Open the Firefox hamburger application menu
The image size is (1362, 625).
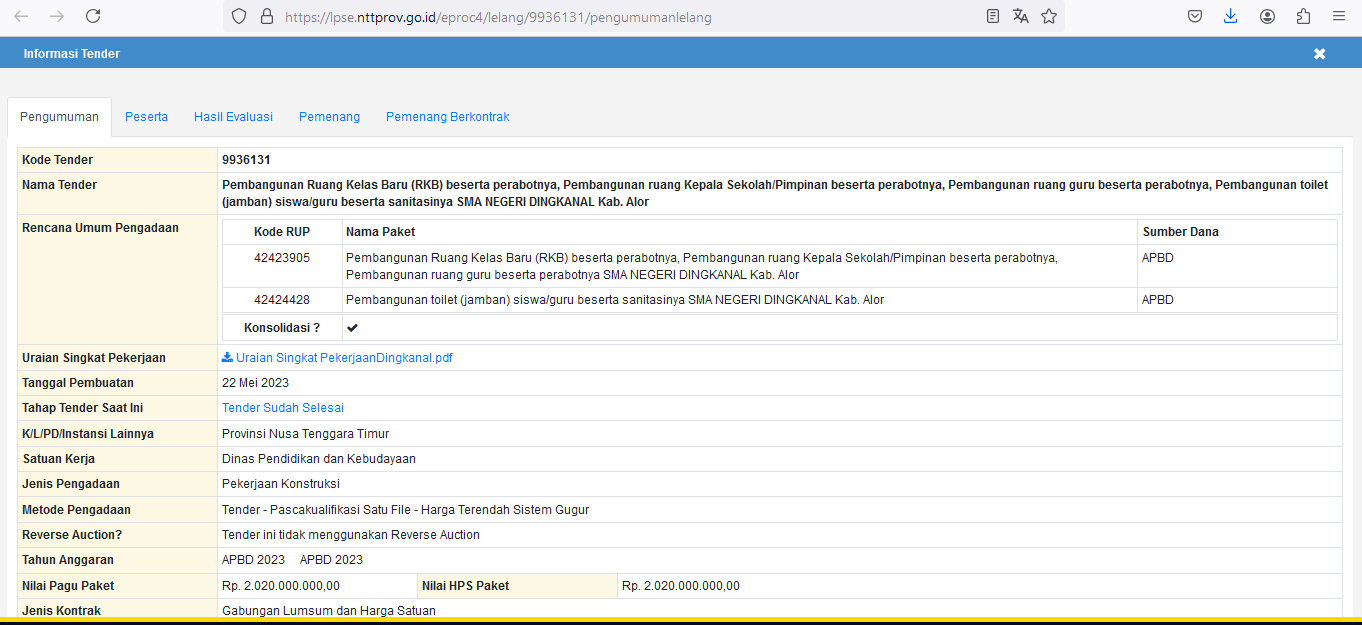click(1339, 16)
